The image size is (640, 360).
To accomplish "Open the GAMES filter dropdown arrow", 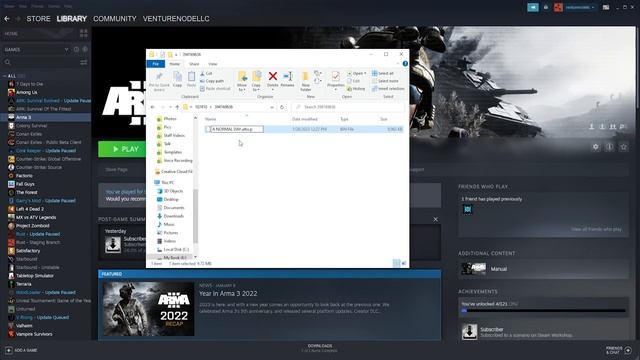I will [66, 50].
